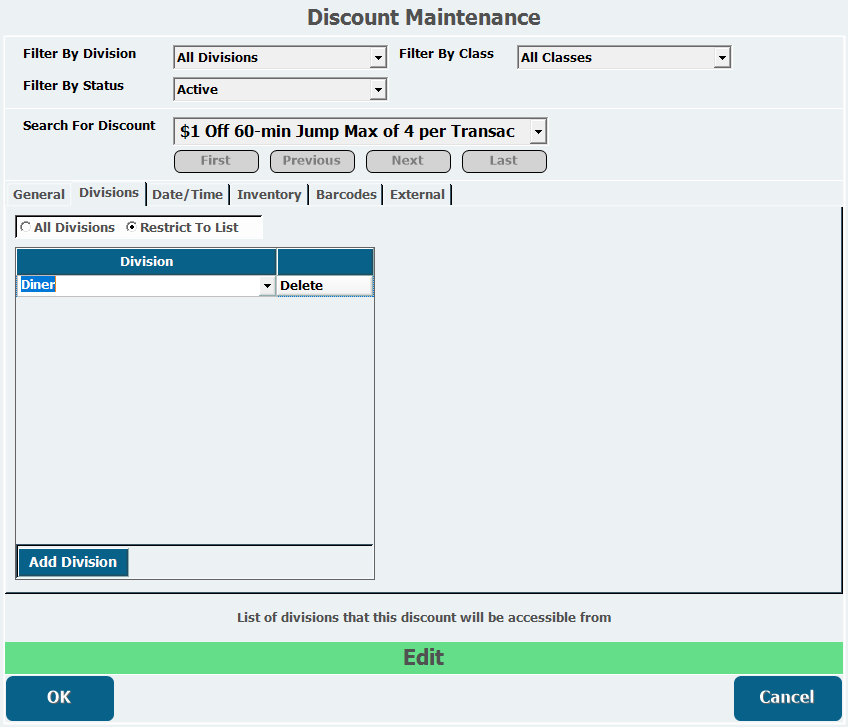
Task: Confirm changes with the OK button
Action: [59, 698]
